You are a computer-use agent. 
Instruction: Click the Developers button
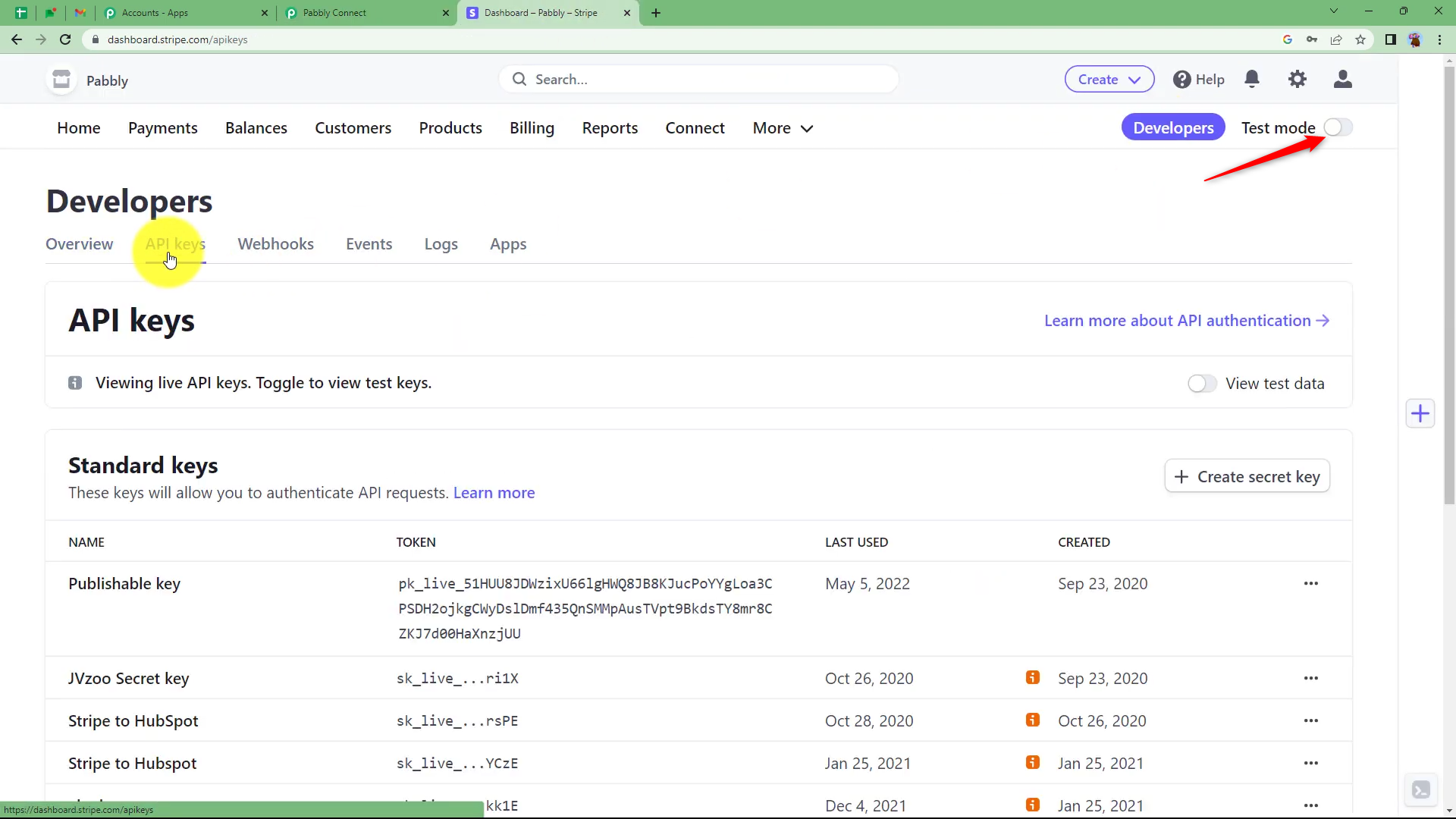1173,128
